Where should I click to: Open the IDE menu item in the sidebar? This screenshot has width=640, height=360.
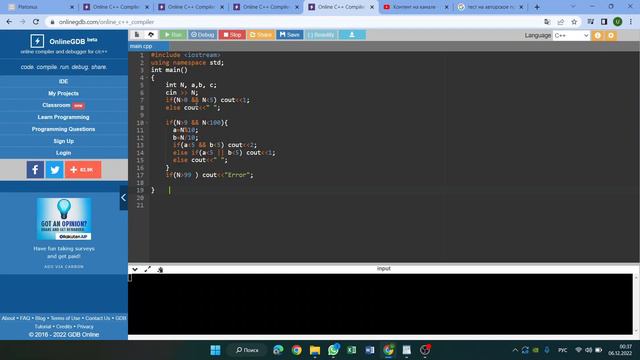click(x=63, y=81)
